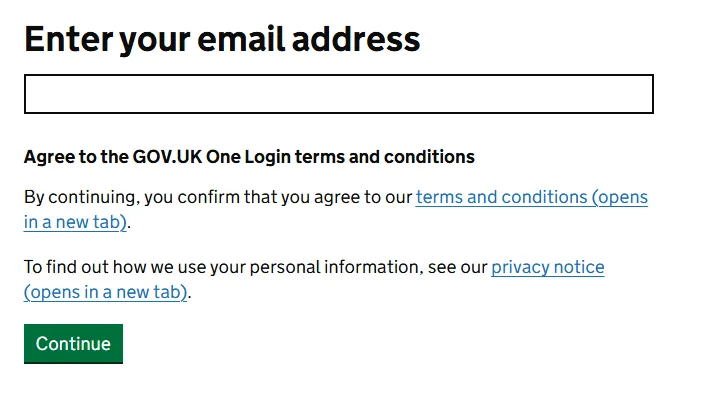The width and height of the screenshot is (718, 394).
Task: Click the '(opens in a new tab)' continuation of the privacy link
Action: click(105, 292)
